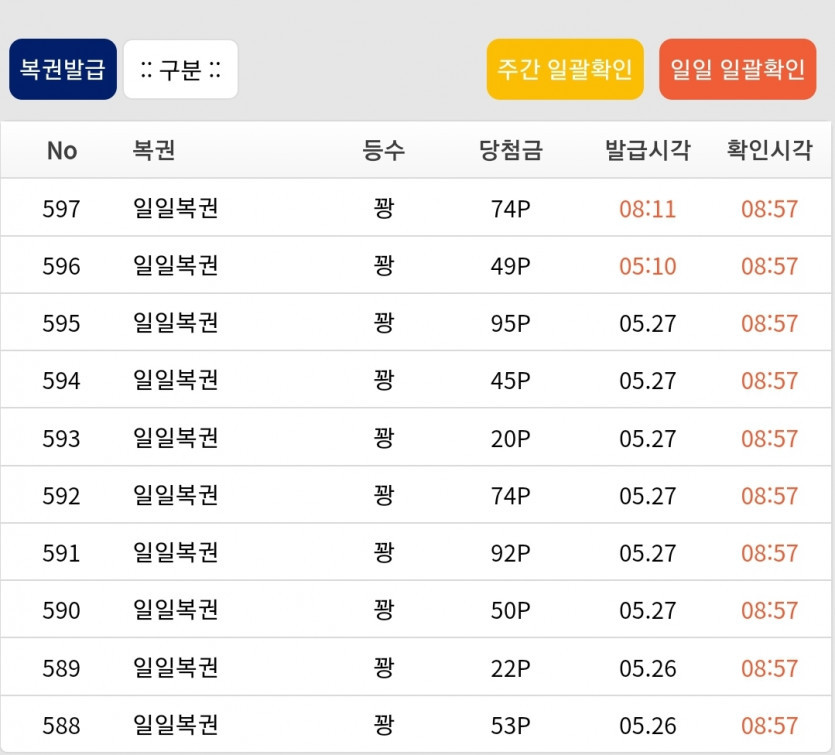This screenshot has width=835, height=755.
Task: Click the 당첨금 column header
Action: point(510,150)
